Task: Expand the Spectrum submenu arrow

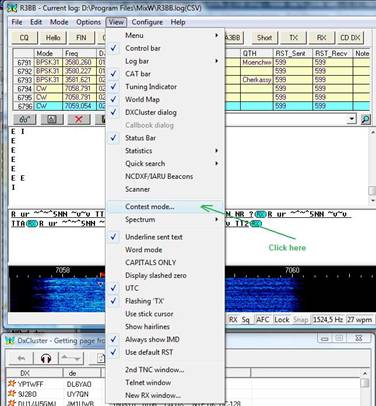Action: (x=217, y=219)
